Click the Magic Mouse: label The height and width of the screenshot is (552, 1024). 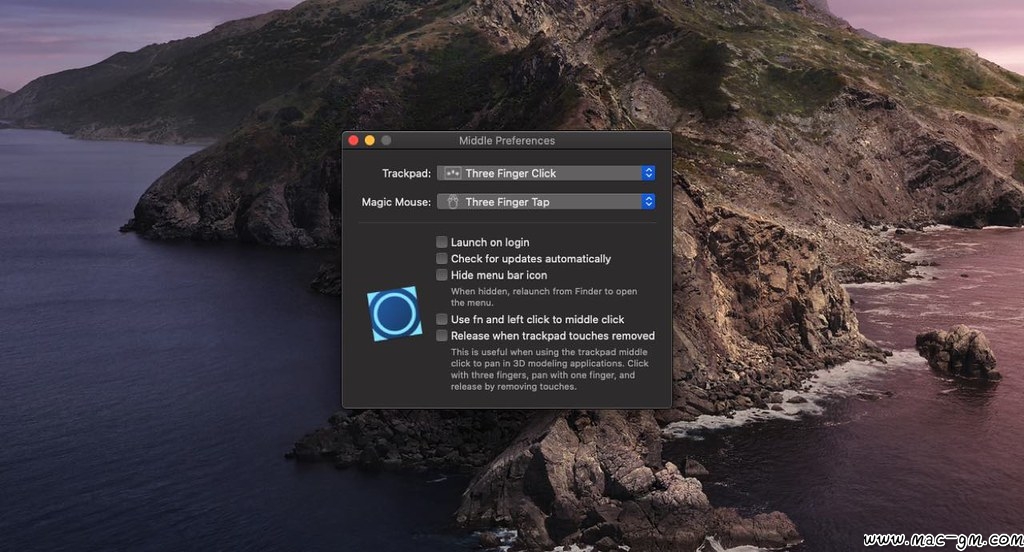pyautogui.click(x=396, y=202)
